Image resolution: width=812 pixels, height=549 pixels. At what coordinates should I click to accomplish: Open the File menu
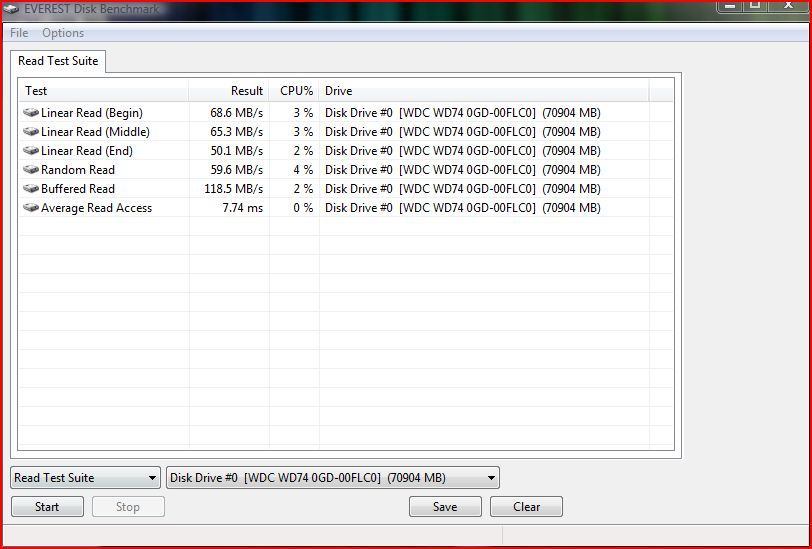(x=19, y=33)
